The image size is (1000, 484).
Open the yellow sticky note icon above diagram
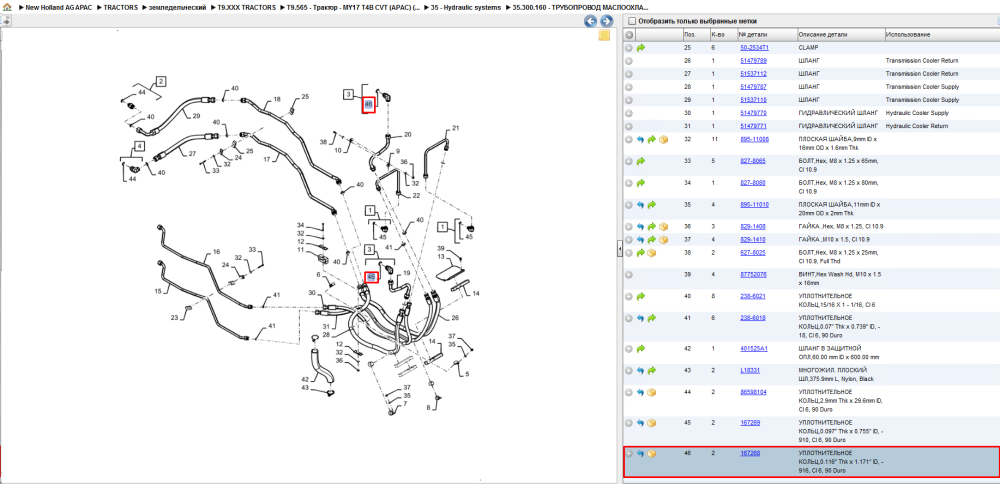[604, 35]
